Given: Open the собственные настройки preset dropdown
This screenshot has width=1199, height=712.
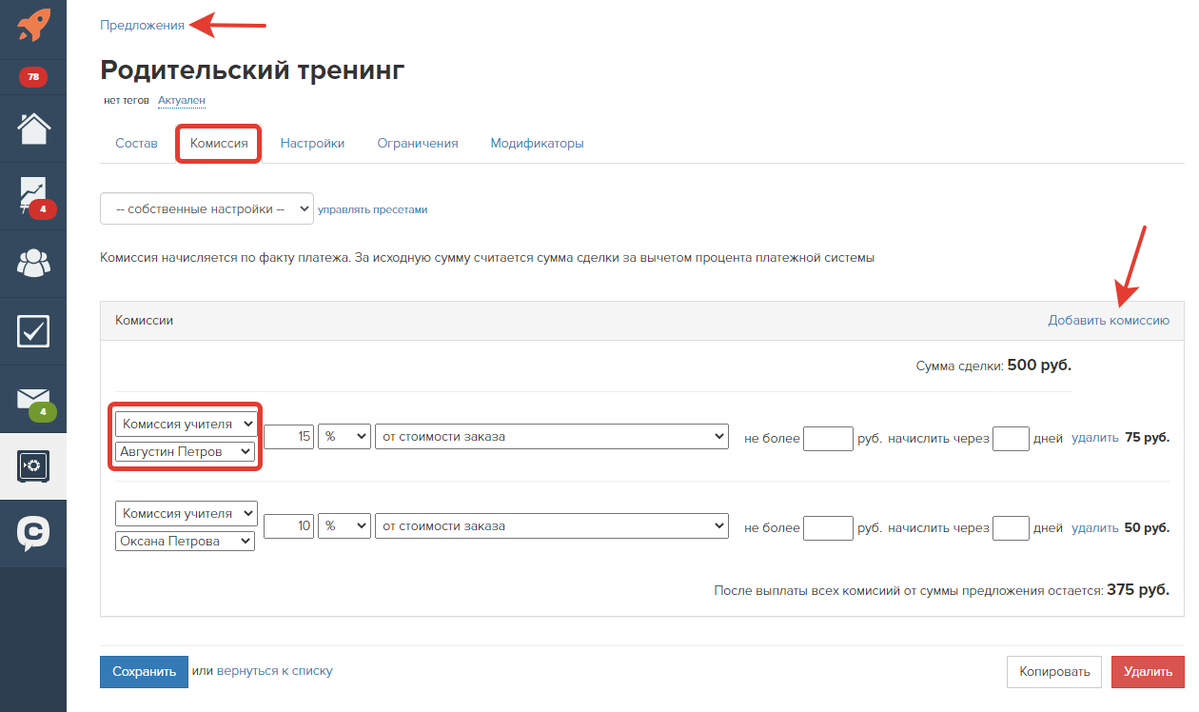Looking at the screenshot, I should 206,209.
